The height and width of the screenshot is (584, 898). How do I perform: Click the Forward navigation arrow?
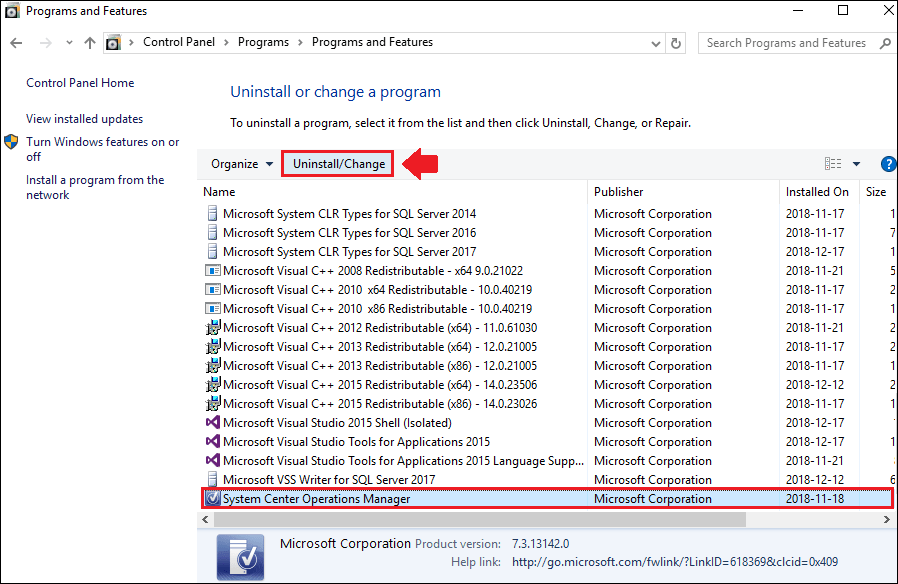pos(46,43)
